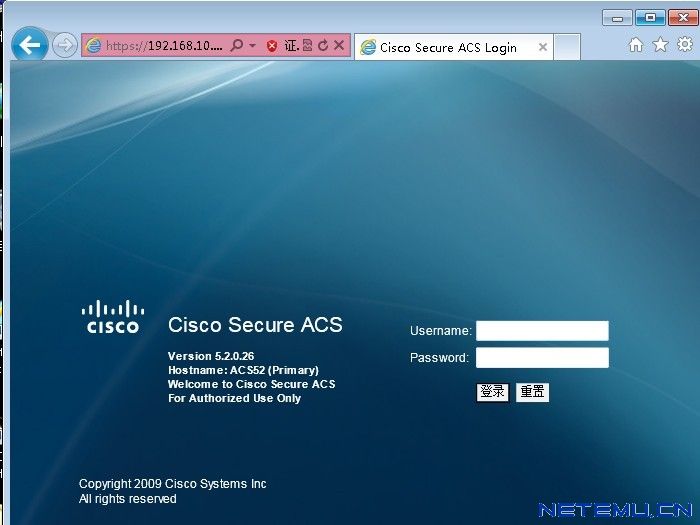Click the Version 5.2.0.26 text

[211, 356]
